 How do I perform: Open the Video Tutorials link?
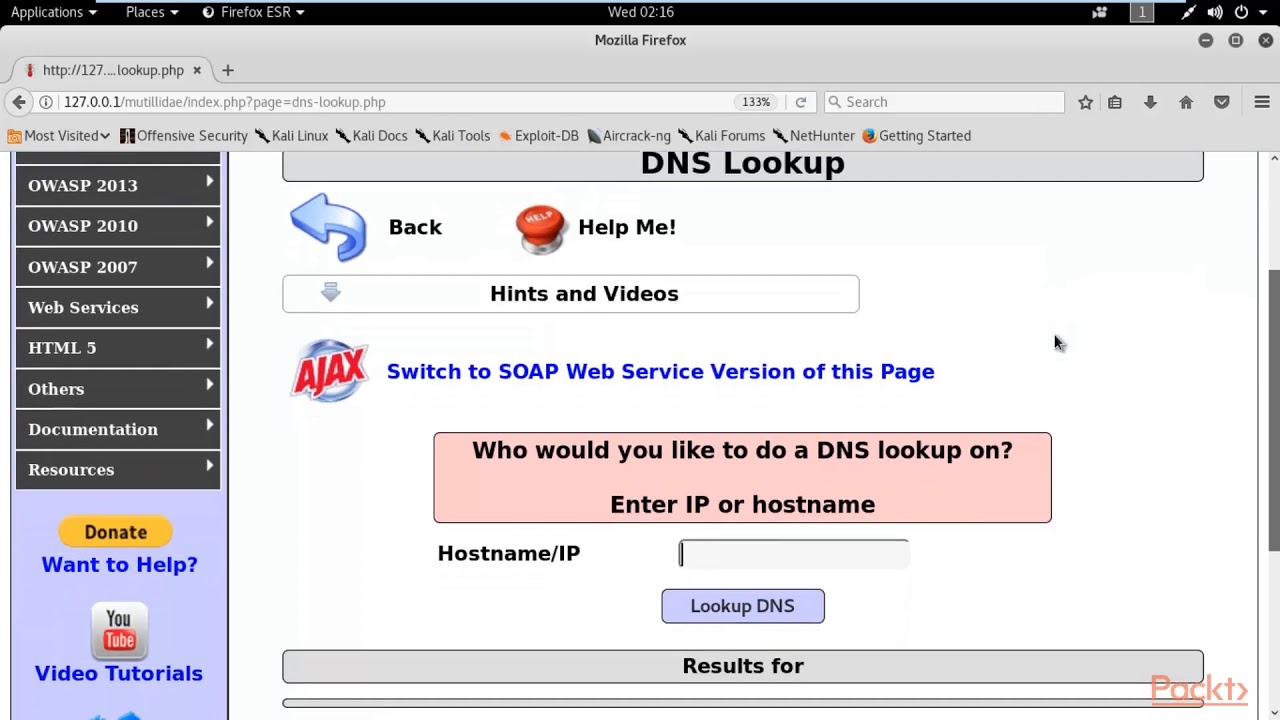119,674
